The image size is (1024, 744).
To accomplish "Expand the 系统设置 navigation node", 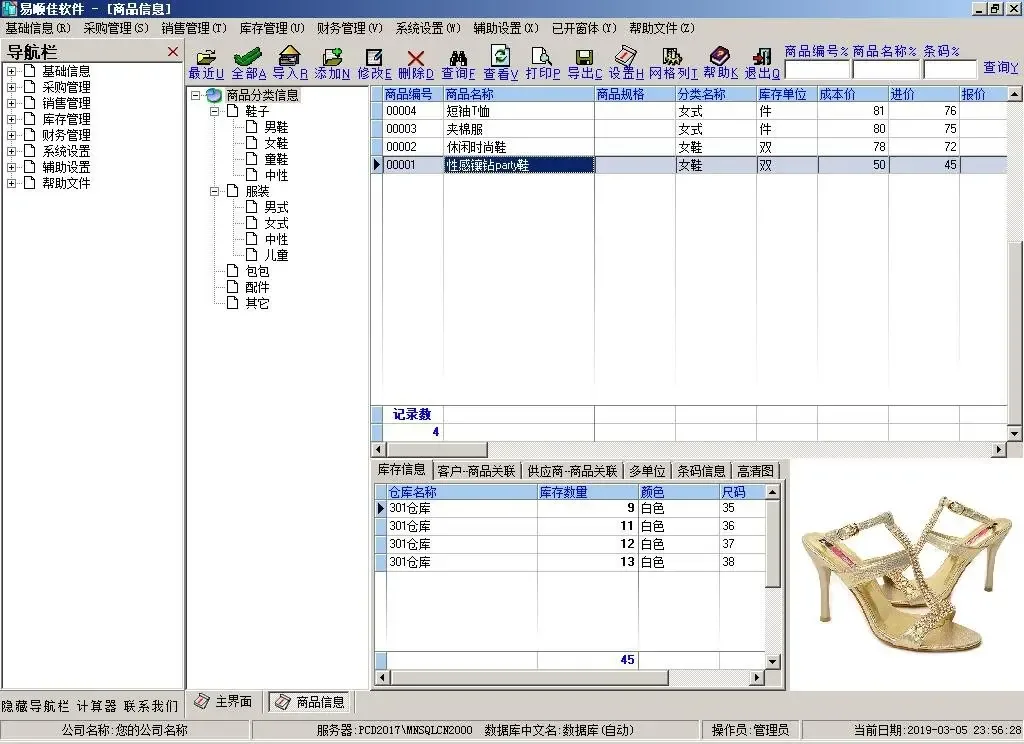I will coord(11,151).
